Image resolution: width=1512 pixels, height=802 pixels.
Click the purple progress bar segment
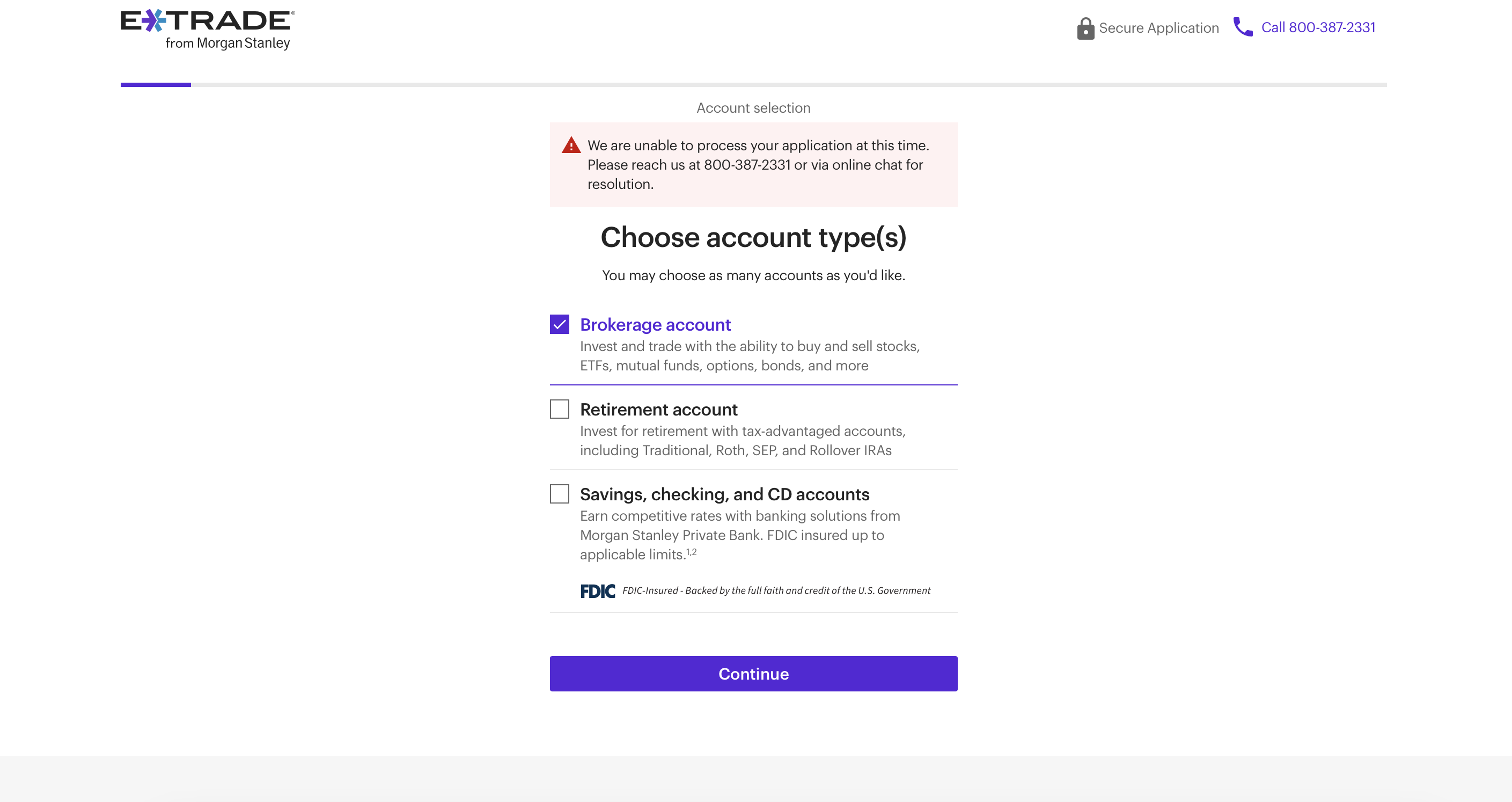(156, 84)
